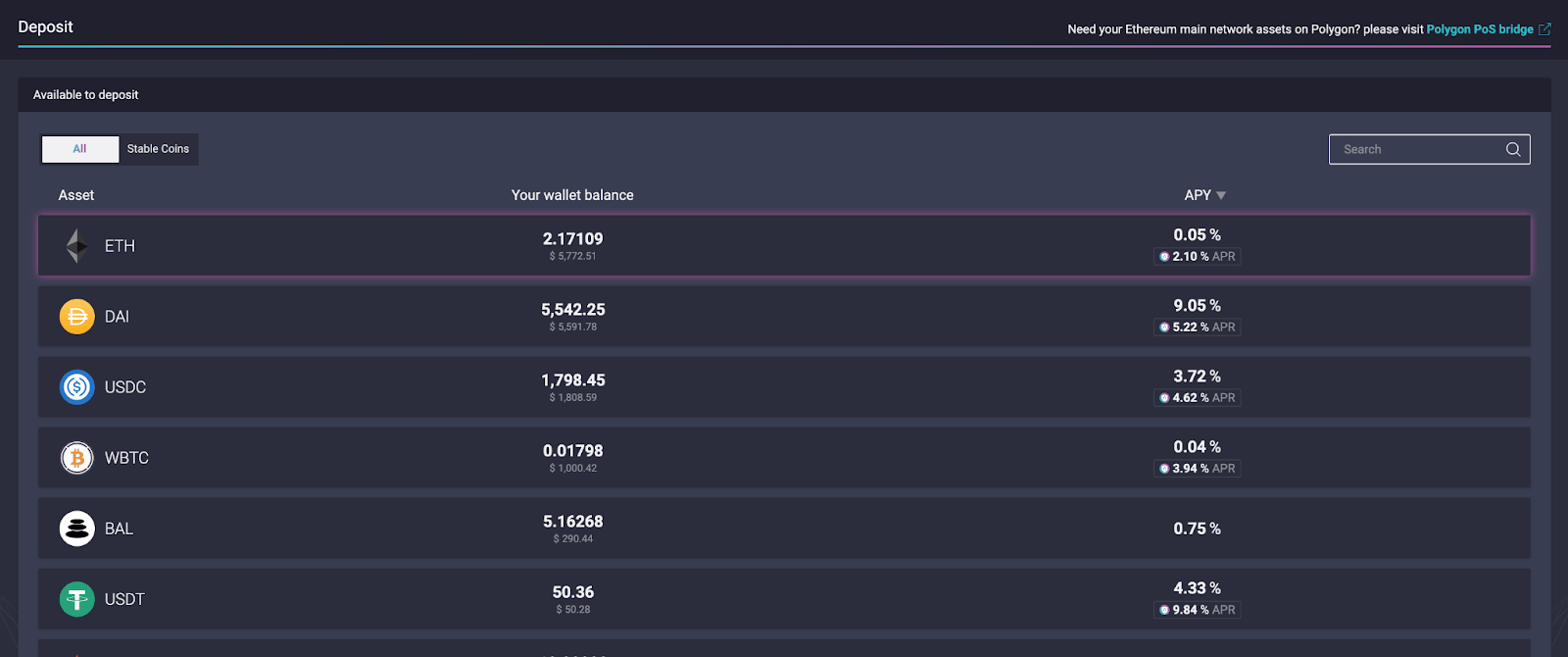Click the reward icon in ETH APR badge
The height and width of the screenshot is (657, 1568).
tap(1164, 257)
